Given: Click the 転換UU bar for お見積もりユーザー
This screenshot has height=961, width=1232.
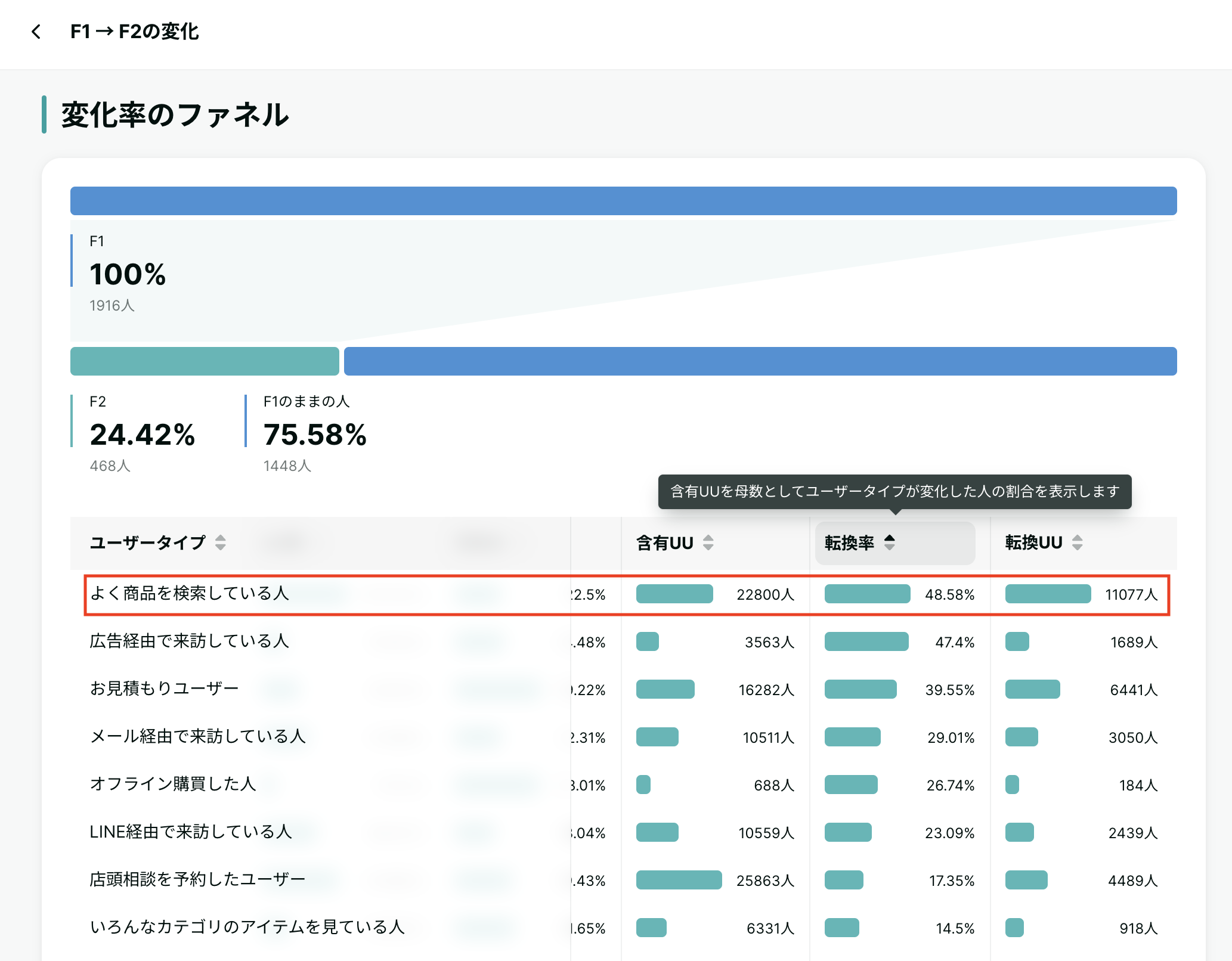Looking at the screenshot, I should [x=1033, y=689].
